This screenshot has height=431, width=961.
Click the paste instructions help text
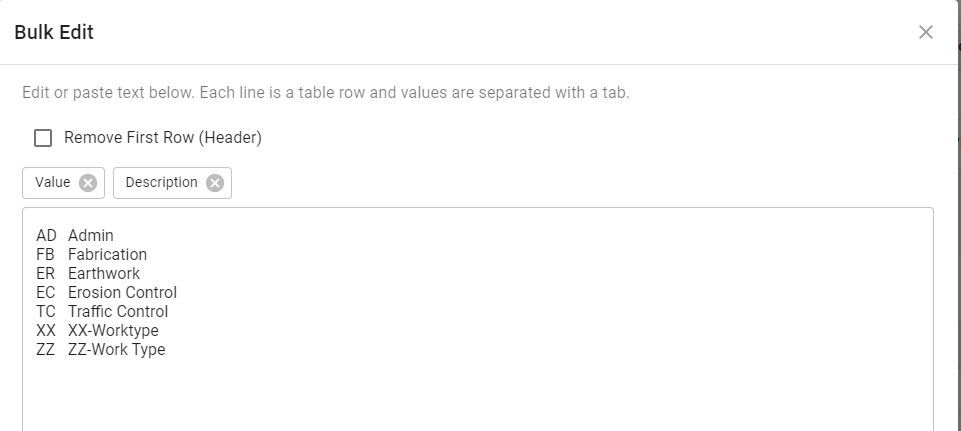click(326, 93)
